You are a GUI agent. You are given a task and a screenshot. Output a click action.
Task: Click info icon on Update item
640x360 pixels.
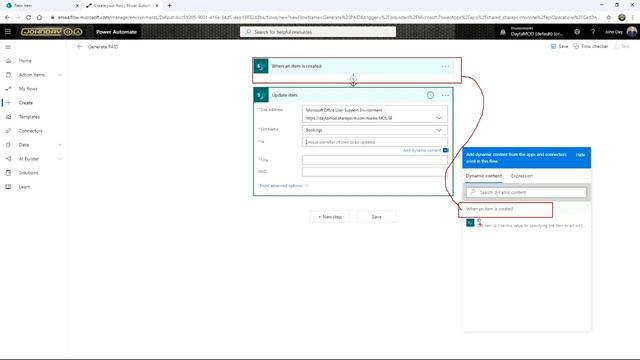430,95
